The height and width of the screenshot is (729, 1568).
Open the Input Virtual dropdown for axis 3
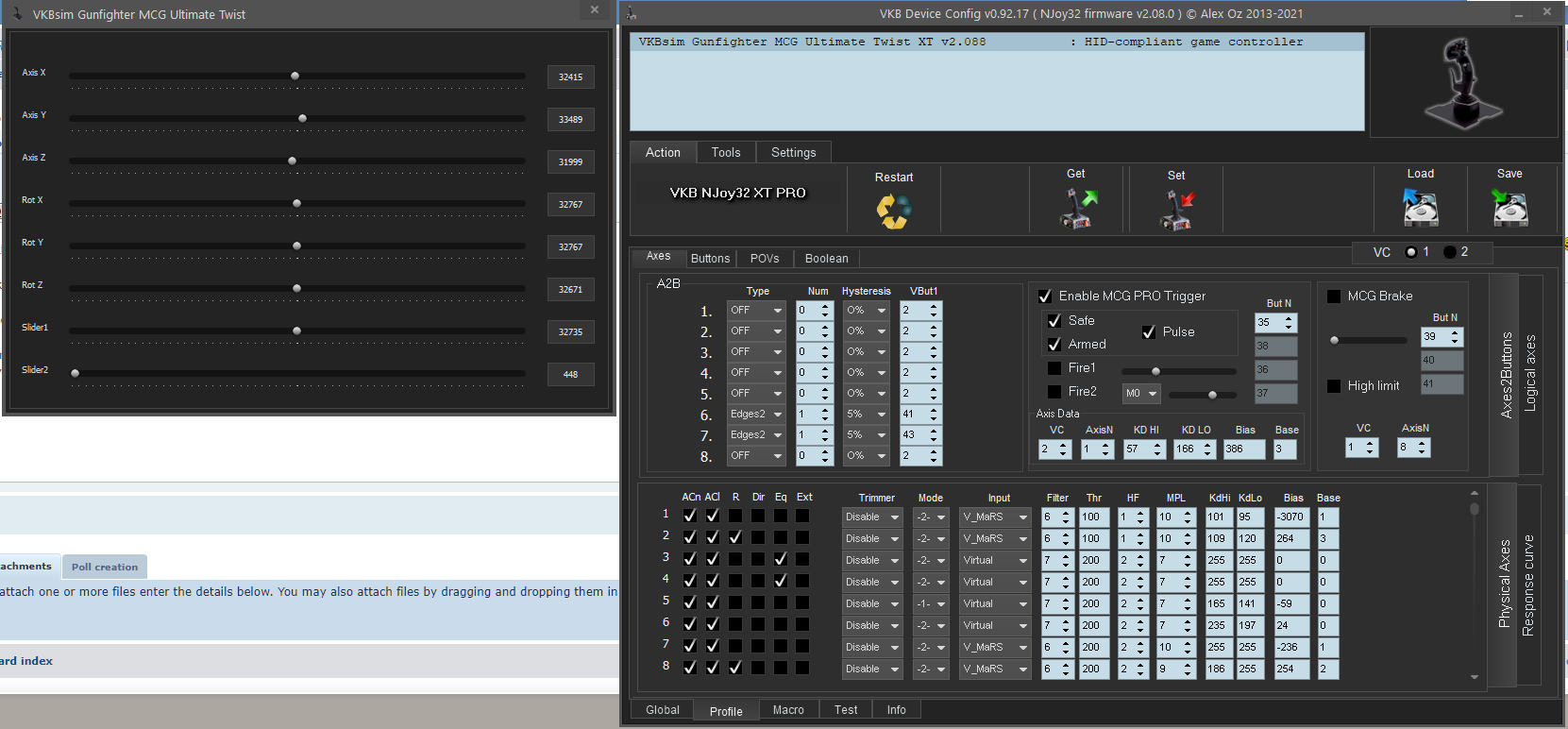coord(995,561)
